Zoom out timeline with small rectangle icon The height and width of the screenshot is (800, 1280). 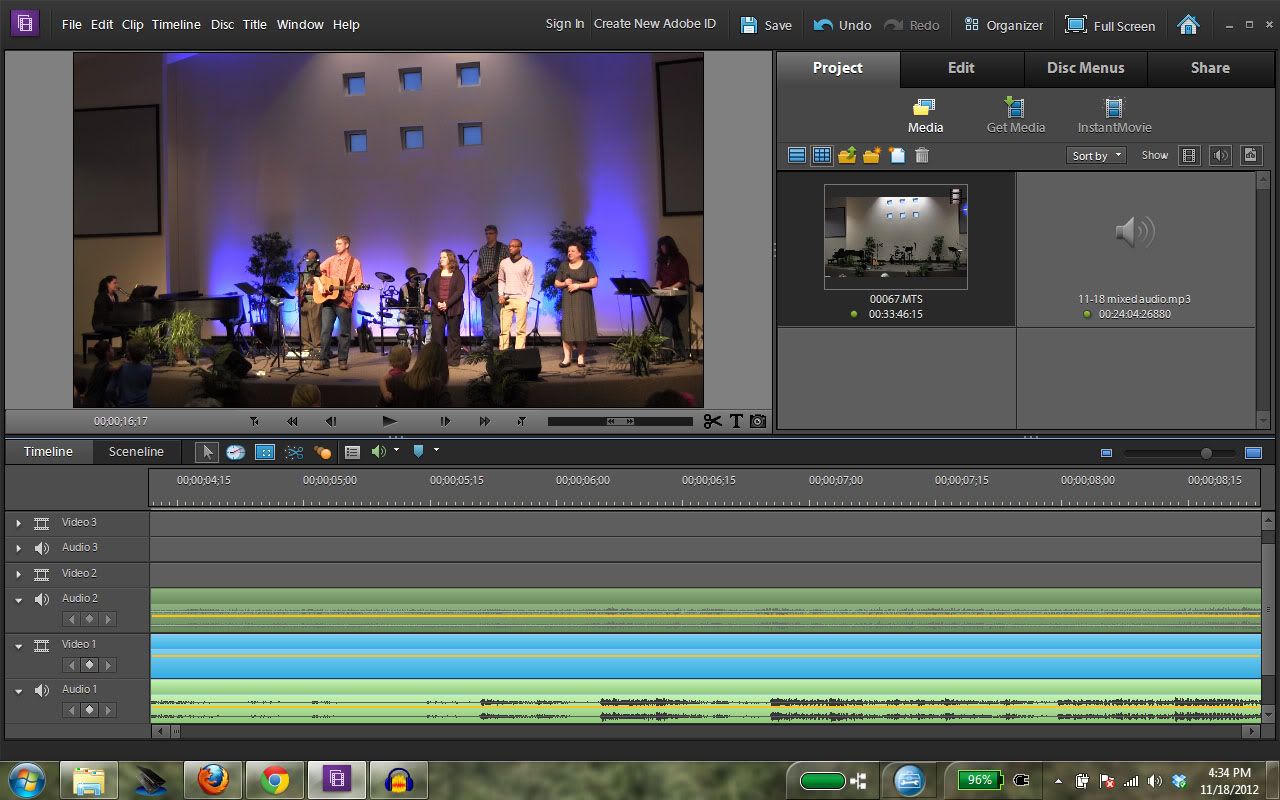coord(1106,453)
